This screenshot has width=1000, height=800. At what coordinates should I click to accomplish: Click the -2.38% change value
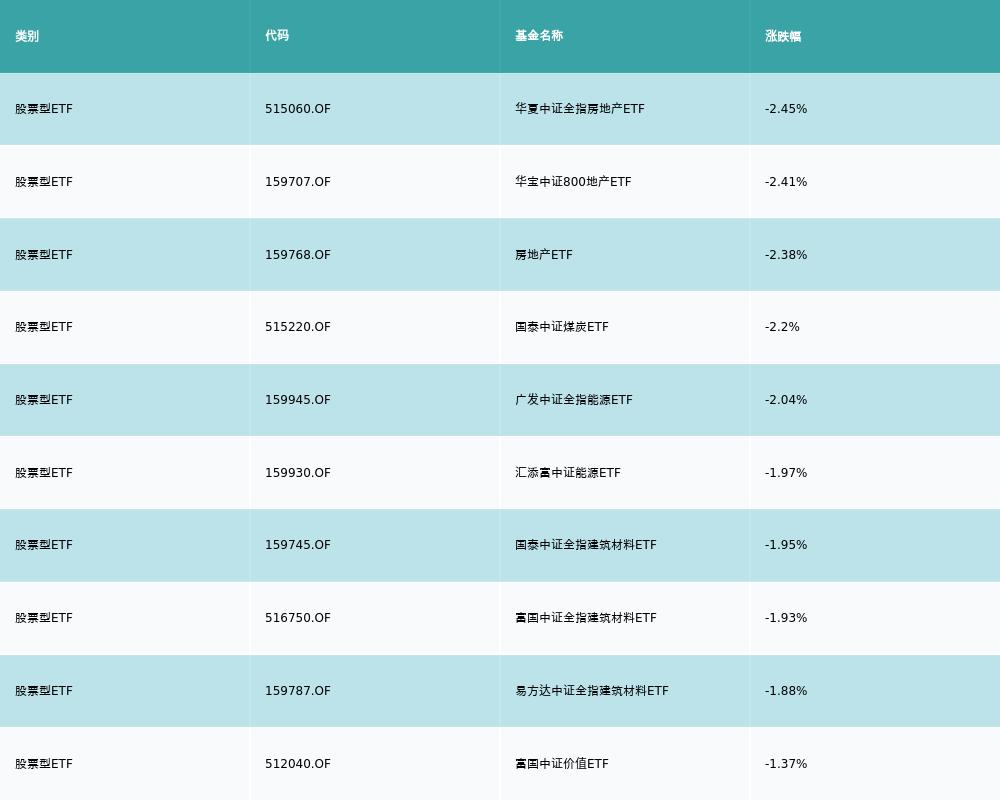pos(786,255)
